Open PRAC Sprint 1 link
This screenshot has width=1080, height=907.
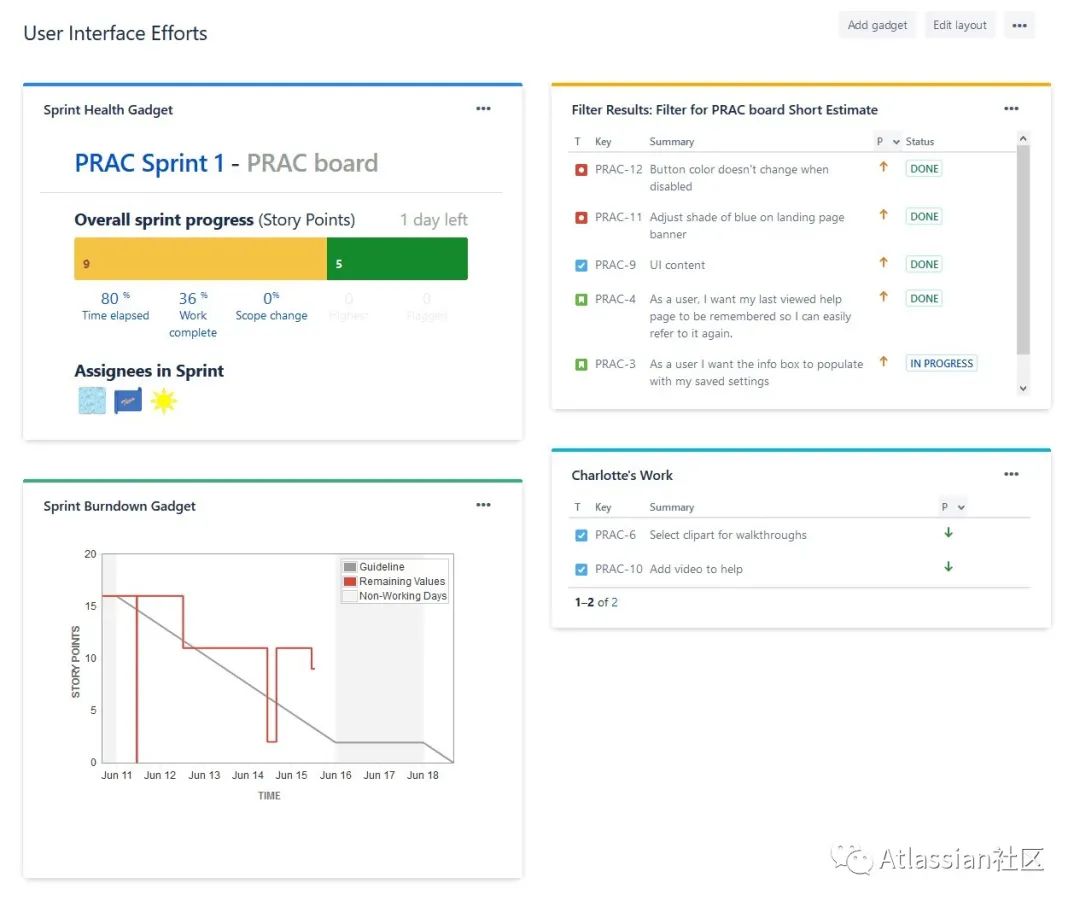coord(149,163)
